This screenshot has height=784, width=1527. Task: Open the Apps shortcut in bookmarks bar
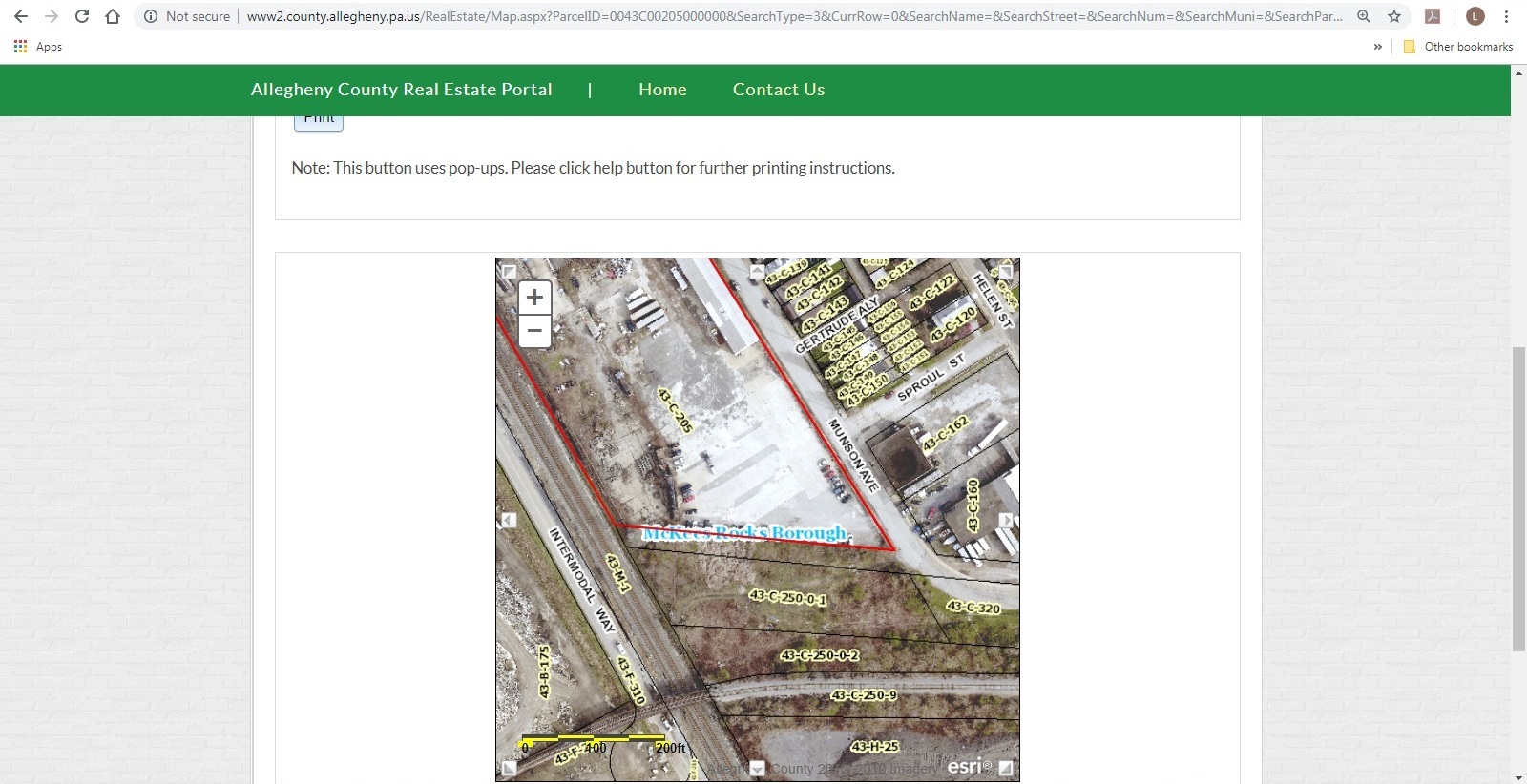(x=38, y=46)
